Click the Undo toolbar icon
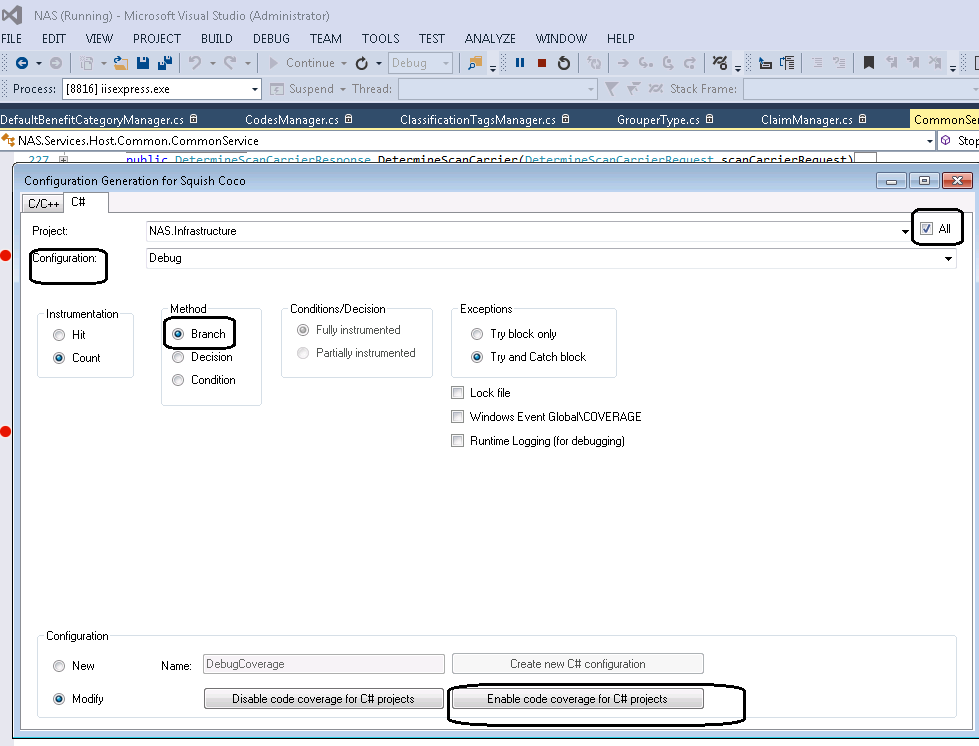Screen dimensions: 979x746 pos(195,63)
